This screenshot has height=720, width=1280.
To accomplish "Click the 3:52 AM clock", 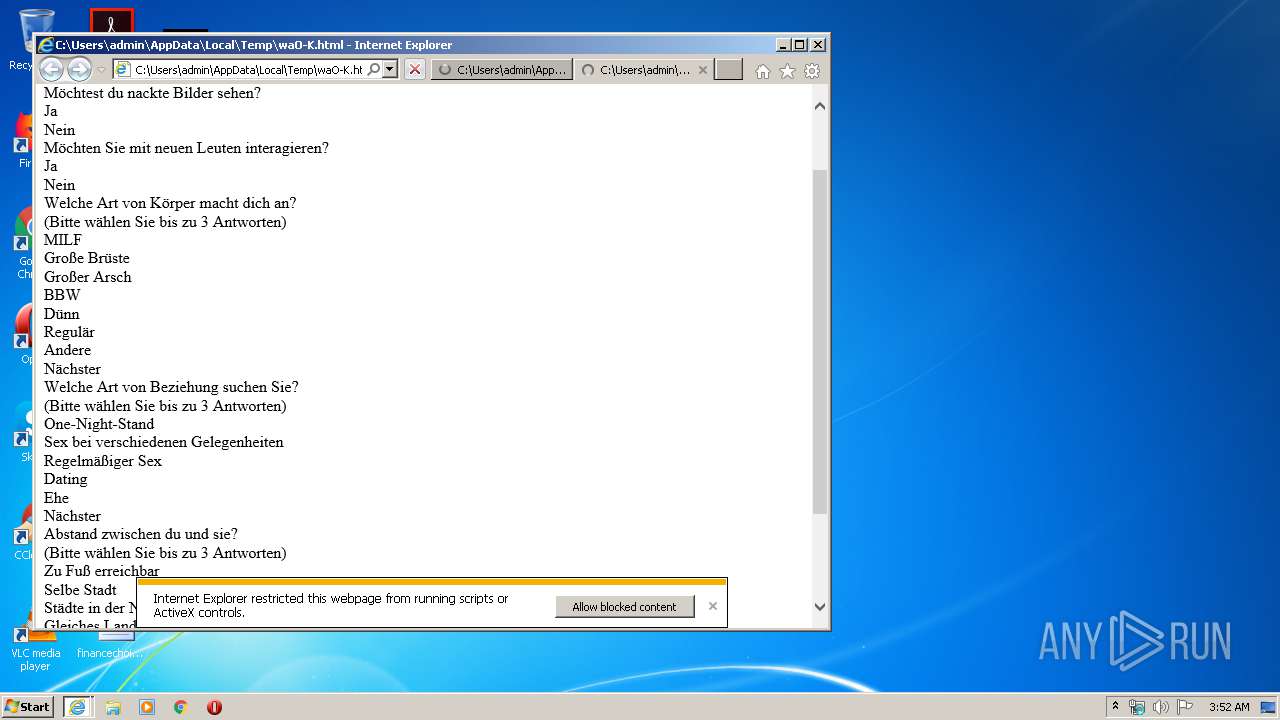I will pyautogui.click(x=1229, y=707).
